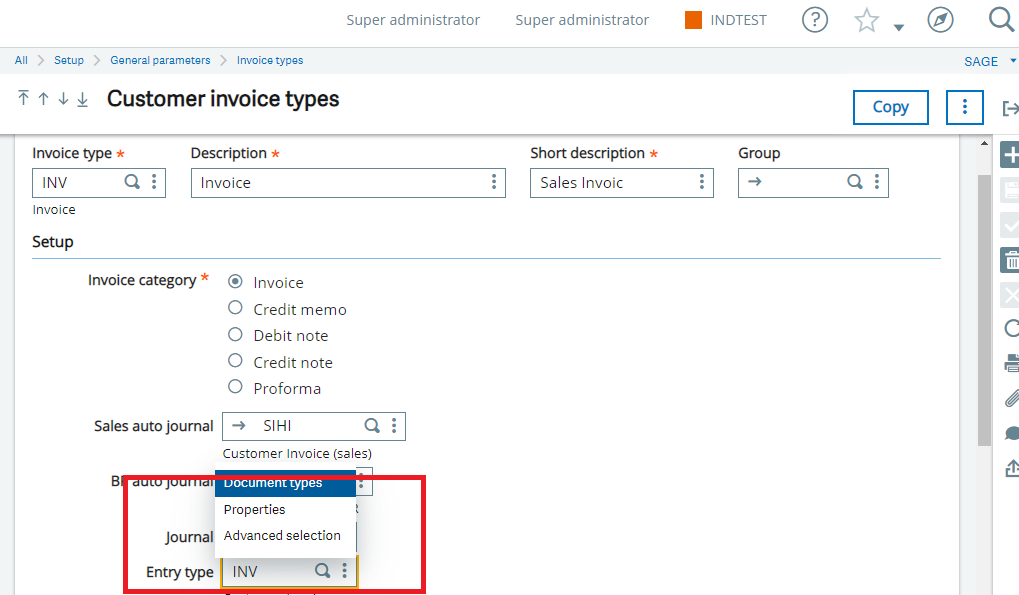Click the Copy button

890,107
